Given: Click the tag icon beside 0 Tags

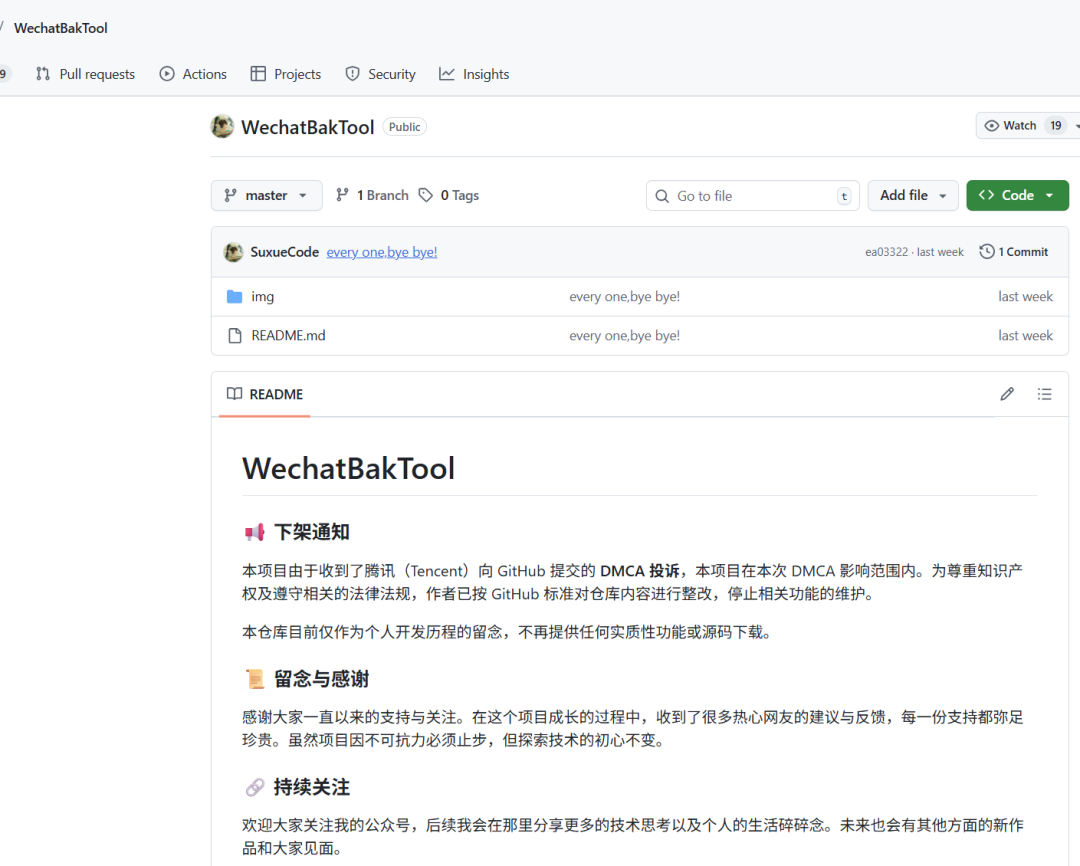Looking at the screenshot, I should tap(426, 195).
